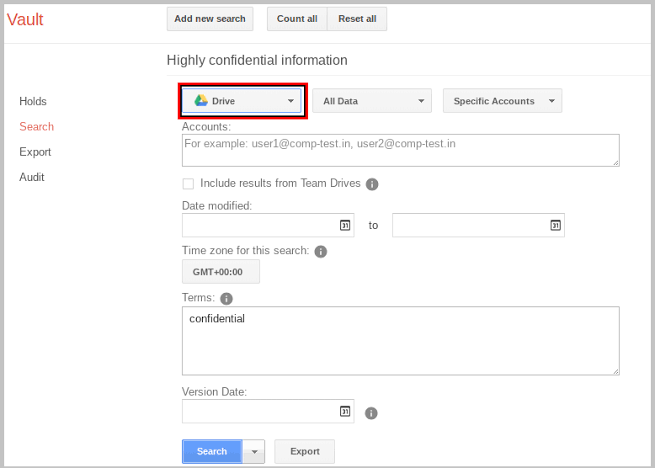Screen dimensions: 655x468
Task: Click info icon next to Time zone label
Action: point(321,252)
